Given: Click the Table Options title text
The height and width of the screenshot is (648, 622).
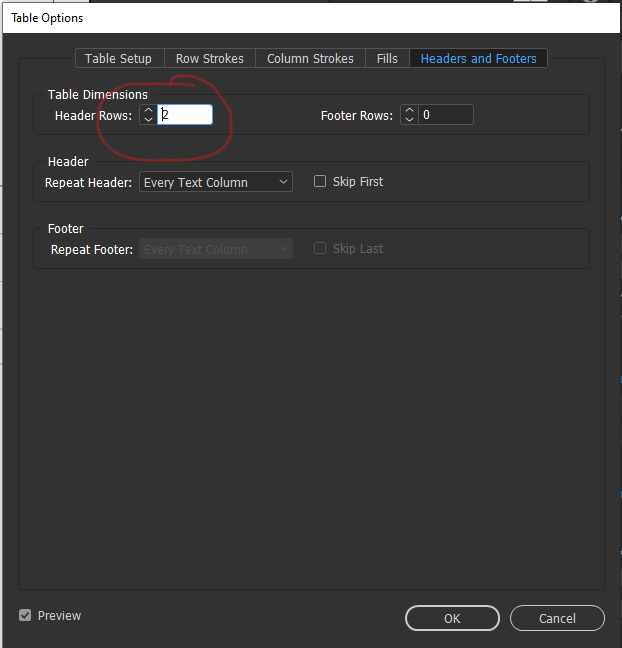Looking at the screenshot, I should pyautogui.click(x=47, y=18).
